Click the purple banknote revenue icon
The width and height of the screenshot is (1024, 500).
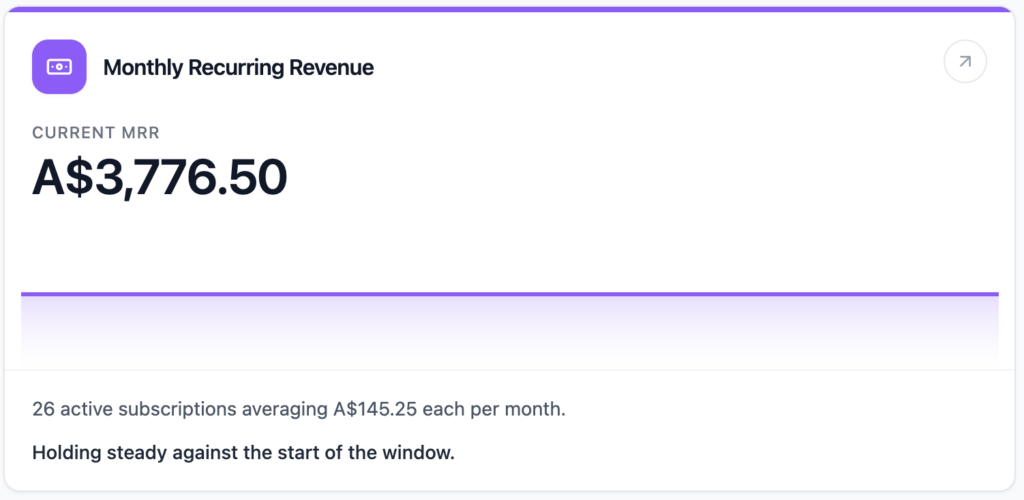tap(59, 67)
